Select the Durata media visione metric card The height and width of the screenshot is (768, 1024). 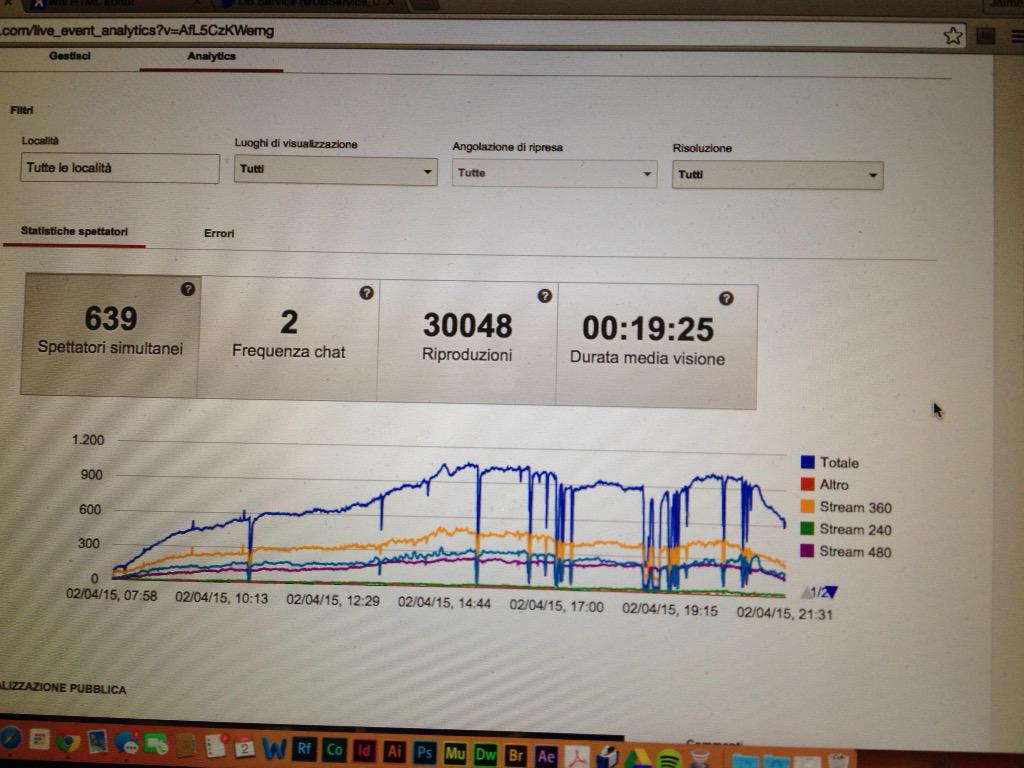(656, 345)
